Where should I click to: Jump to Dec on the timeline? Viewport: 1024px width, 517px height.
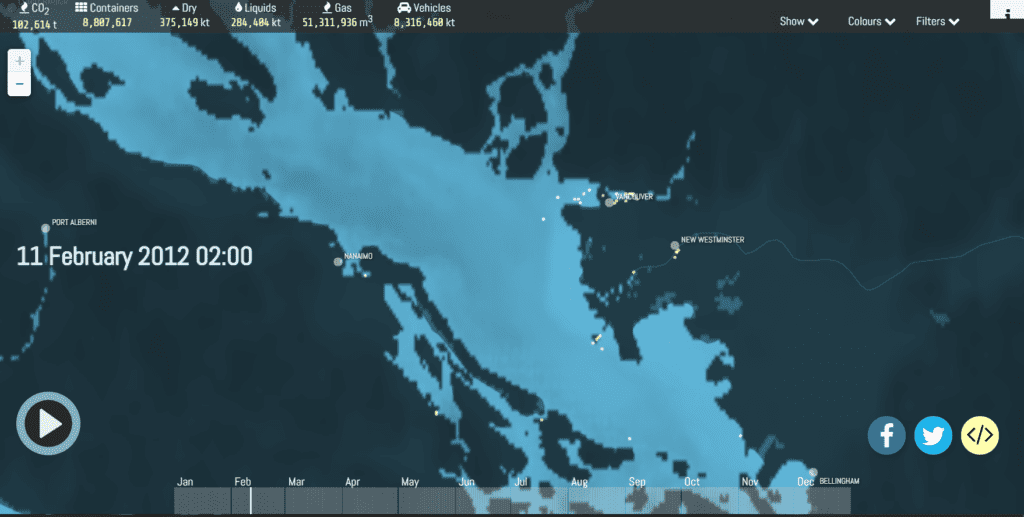coord(805,482)
